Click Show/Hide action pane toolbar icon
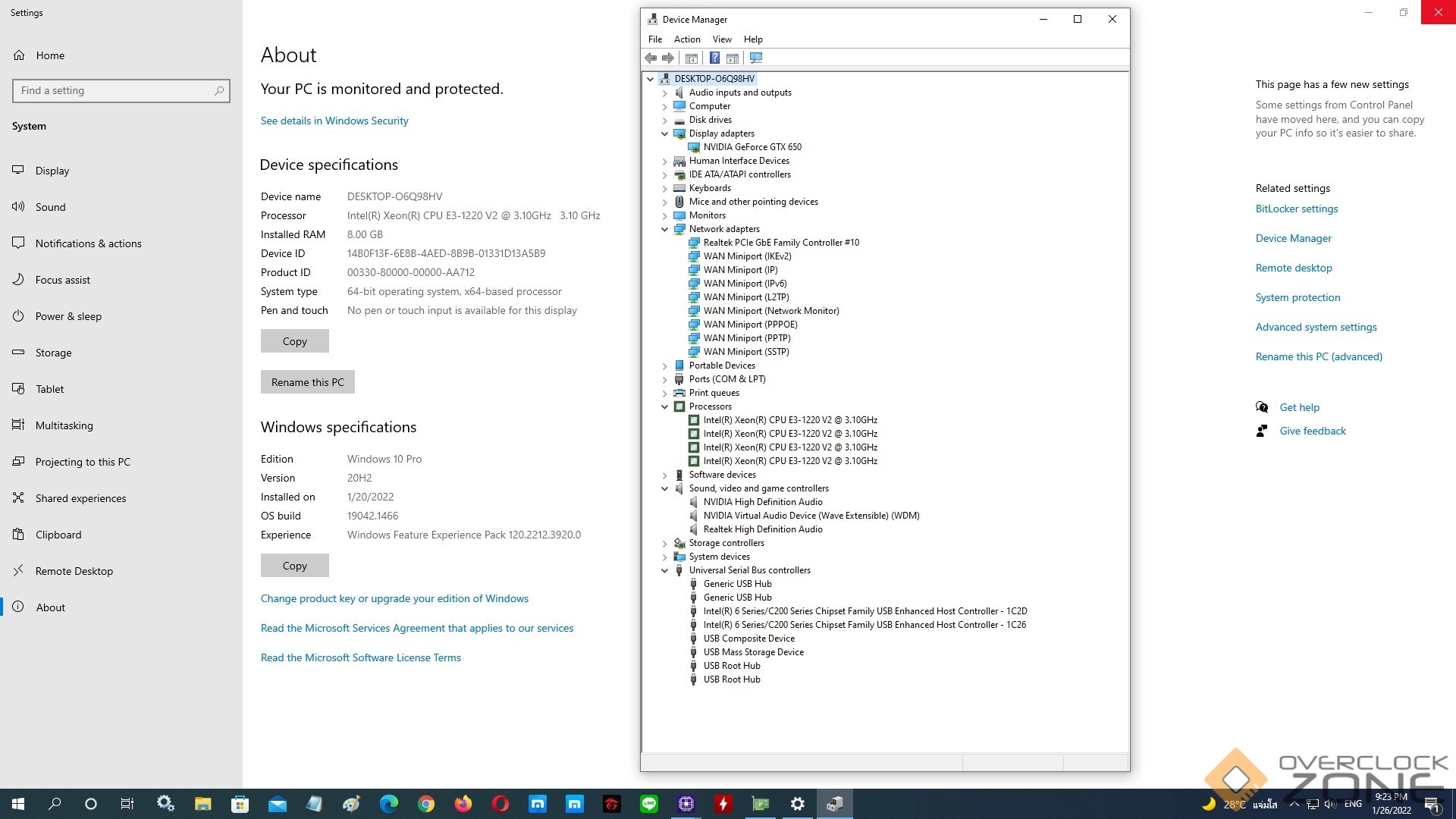This screenshot has width=1456, height=819. point(733,58)
